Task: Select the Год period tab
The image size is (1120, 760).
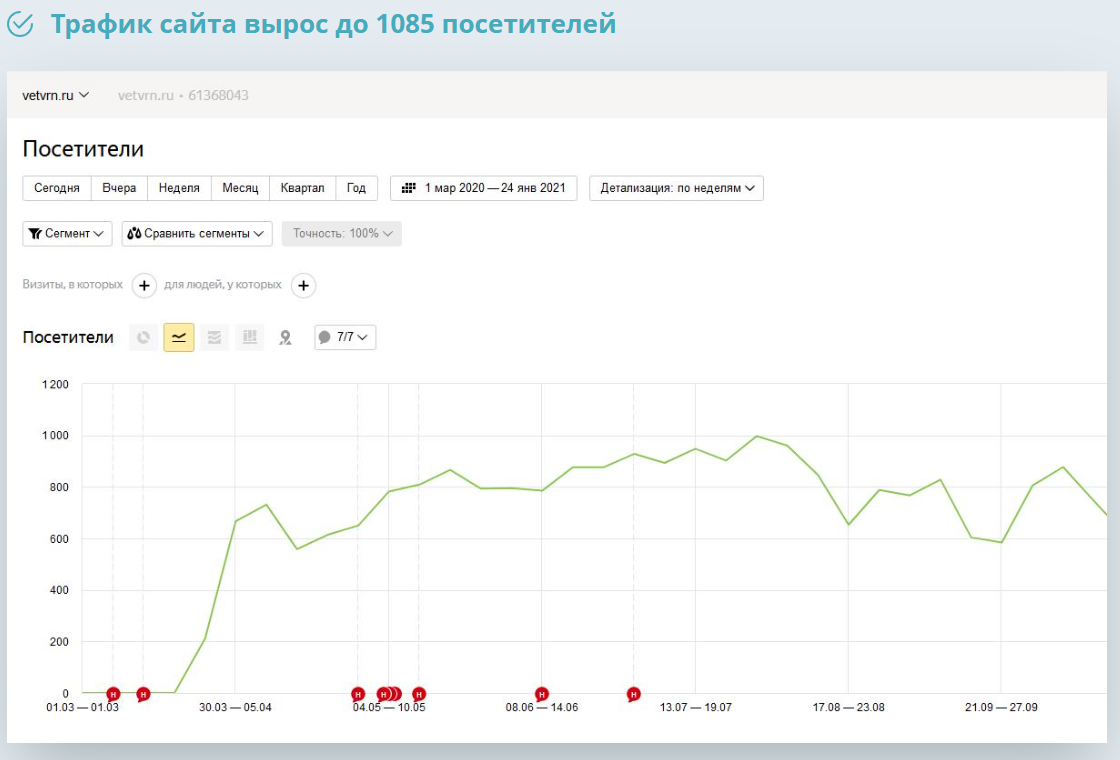Action: (x=356, y=188)
